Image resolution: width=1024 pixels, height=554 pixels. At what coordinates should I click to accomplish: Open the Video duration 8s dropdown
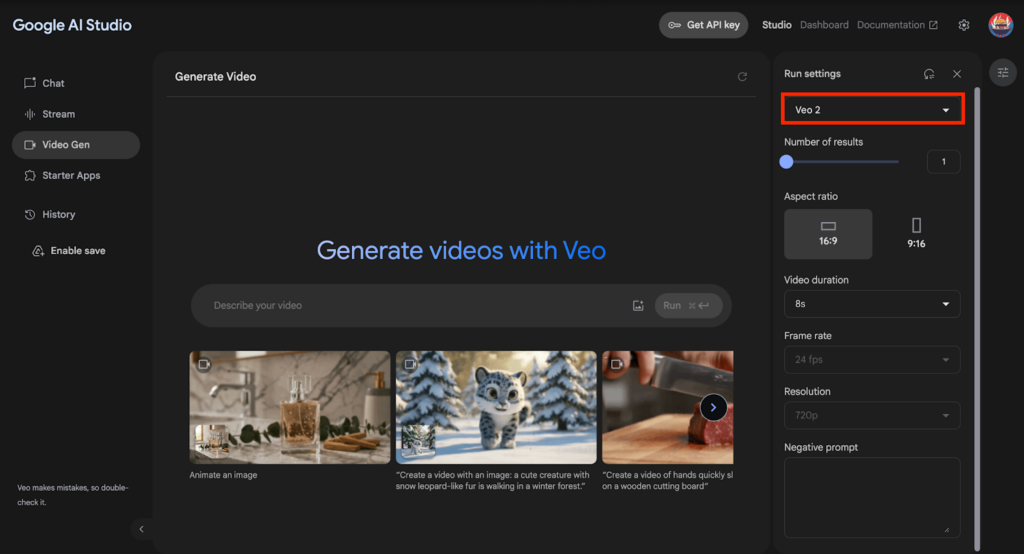tap(872, 304)
